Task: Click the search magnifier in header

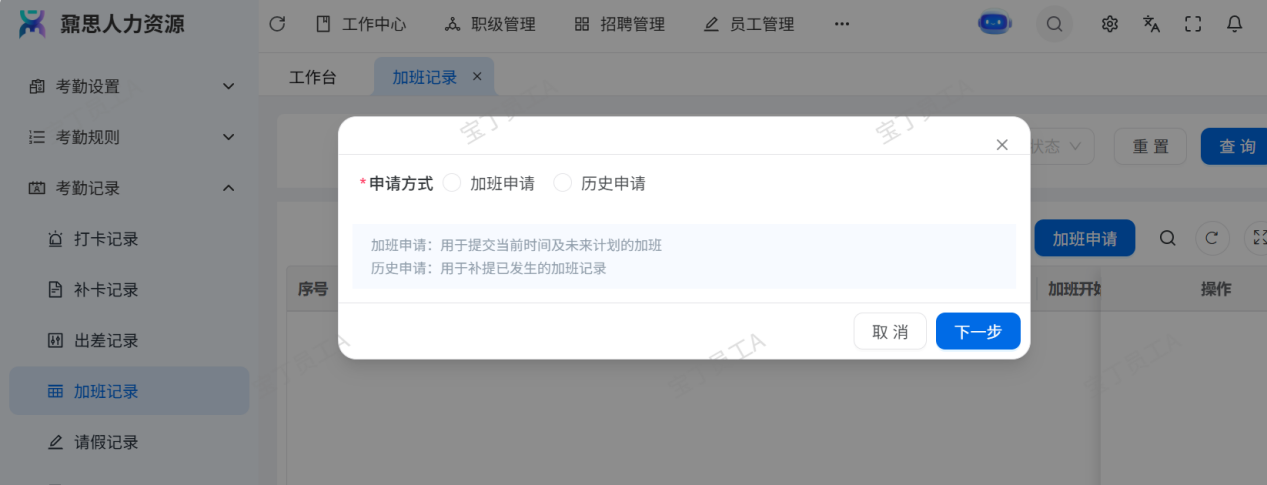Action: click(x=1054, y=24)
